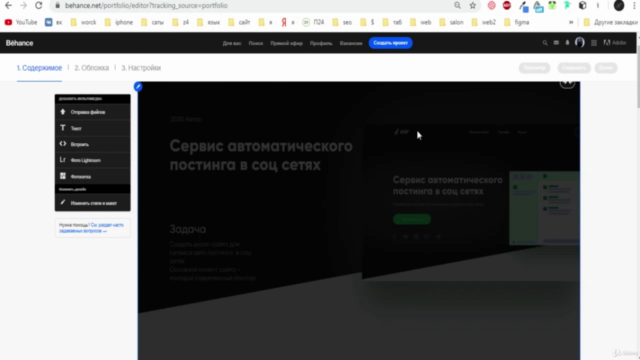Click the browser address bar URL

(146, 6)
